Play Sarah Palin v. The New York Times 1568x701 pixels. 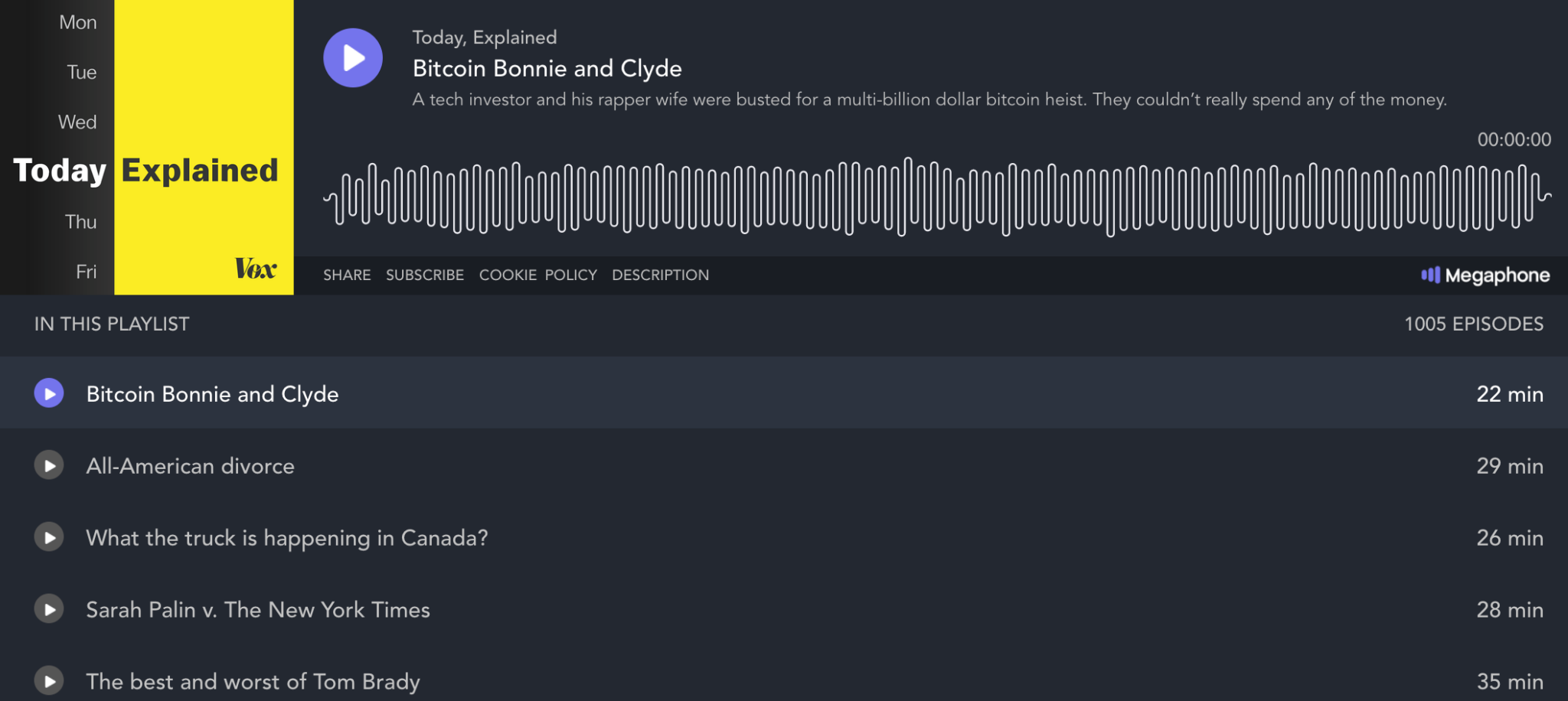(x=49, y=609)
